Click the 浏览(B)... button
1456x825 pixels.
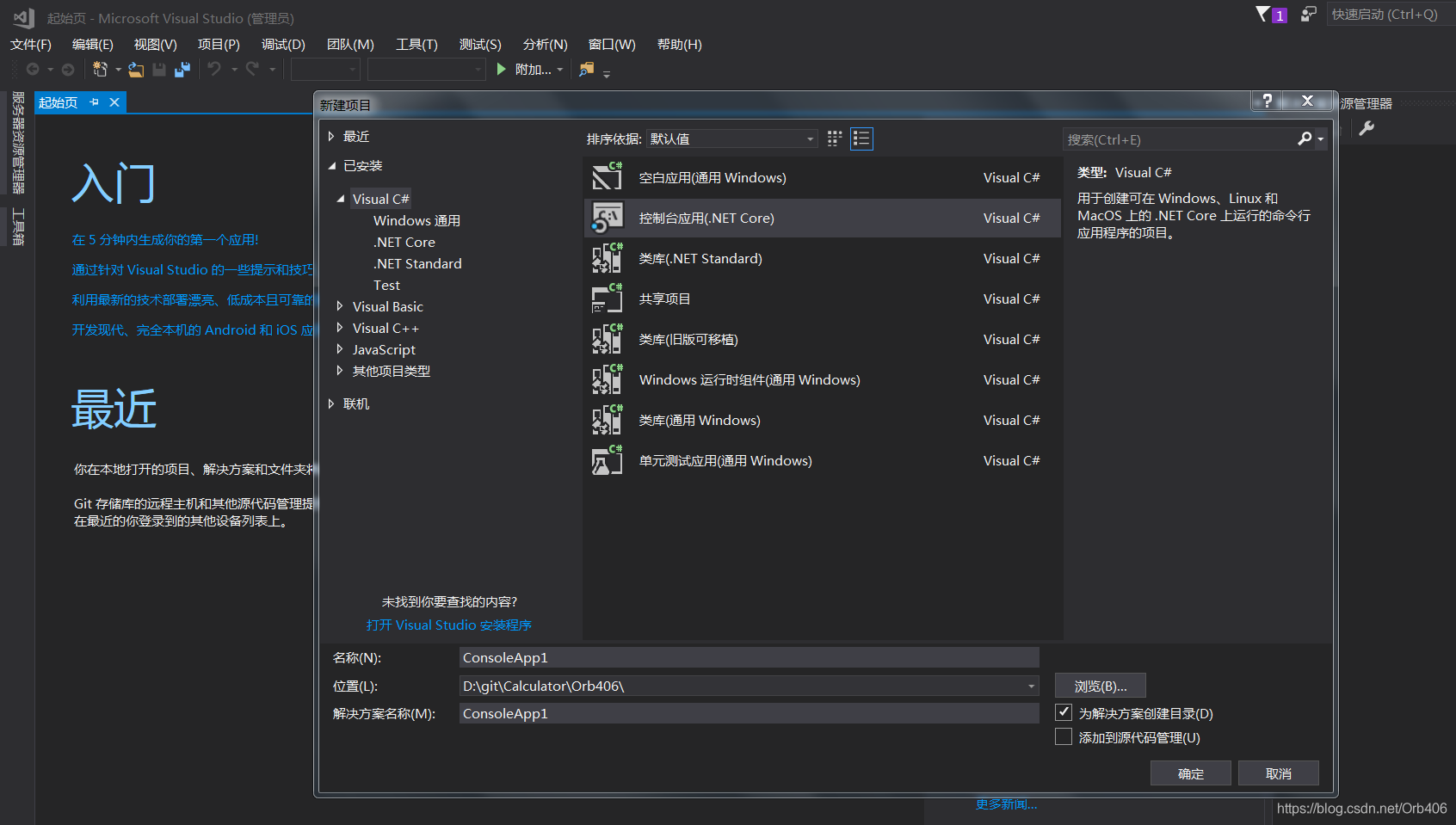tap(1101, 686)
